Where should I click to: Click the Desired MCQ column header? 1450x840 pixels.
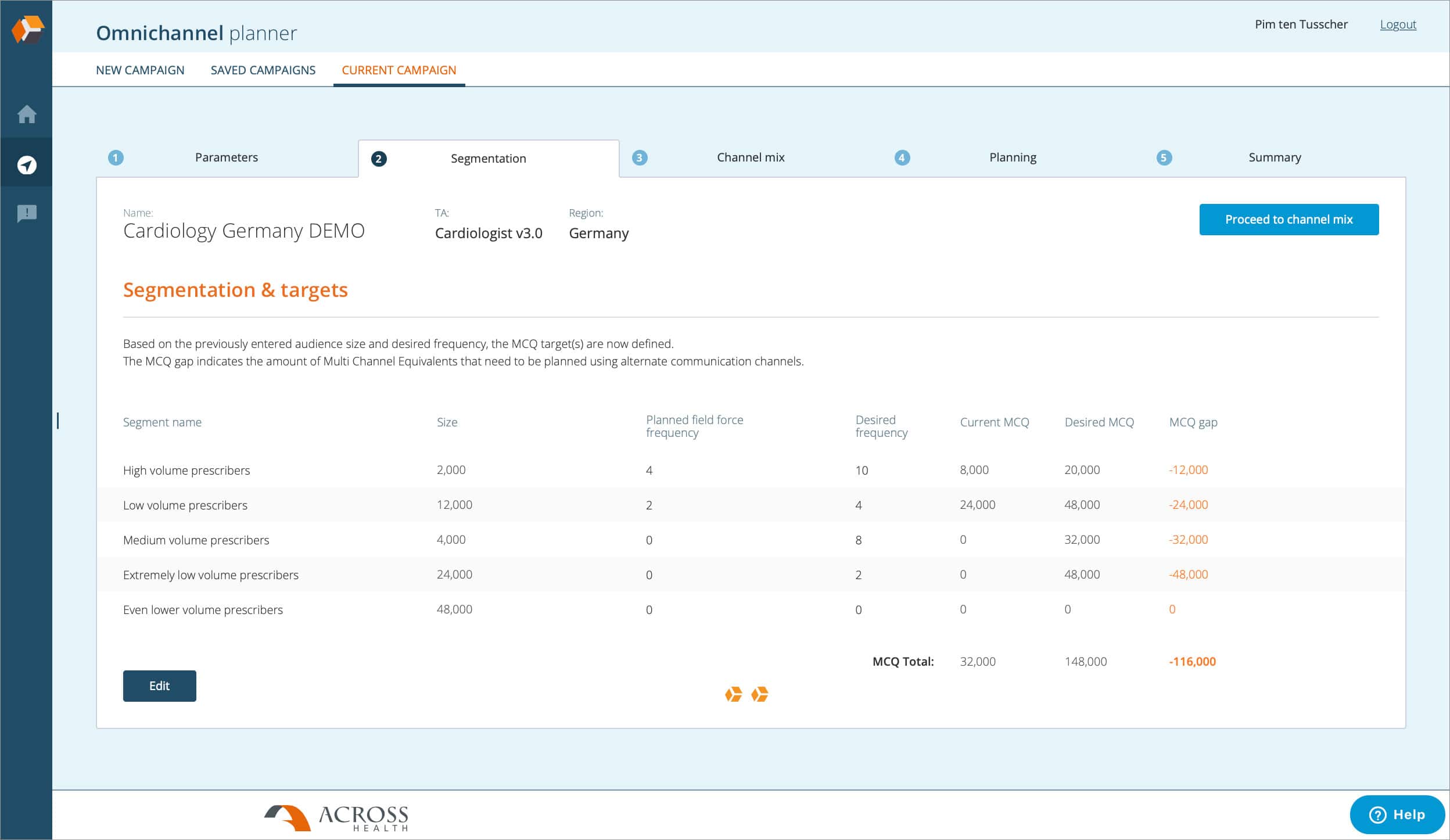1099,422
